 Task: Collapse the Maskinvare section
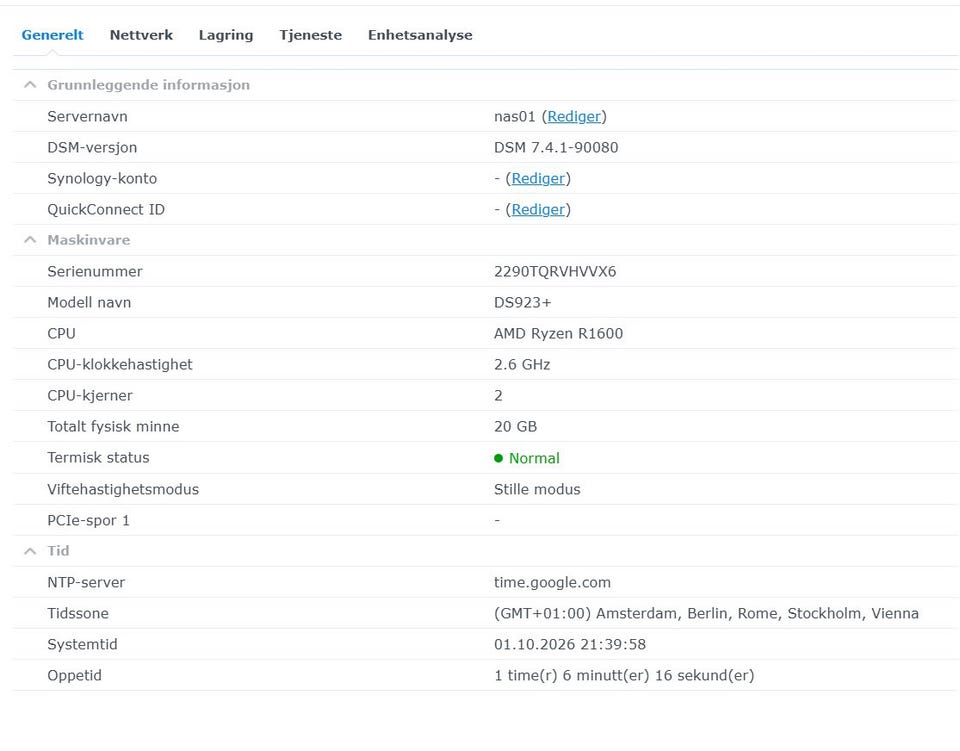tap(30, 240)
